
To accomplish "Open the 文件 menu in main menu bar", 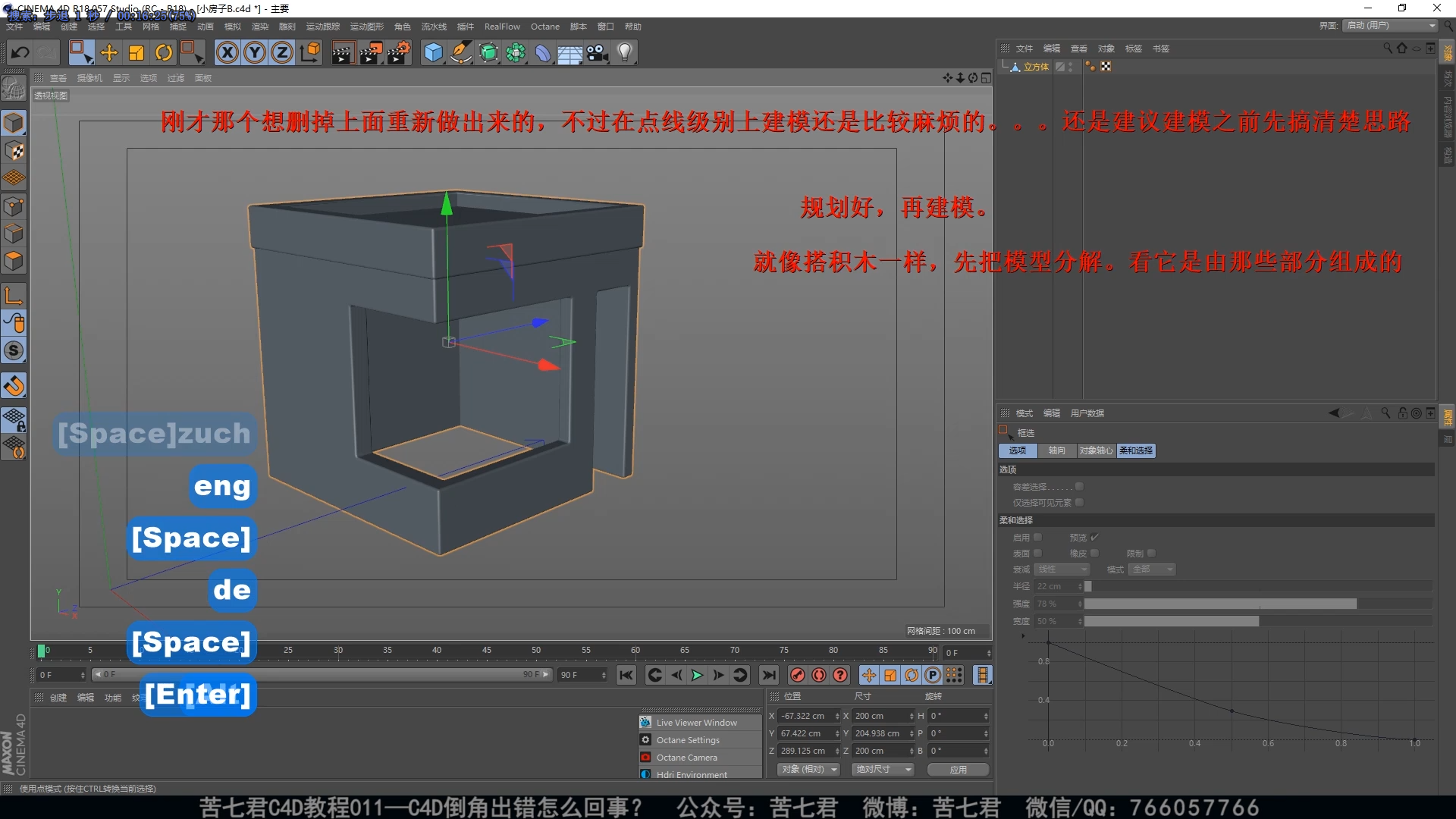I will [14, 27].
